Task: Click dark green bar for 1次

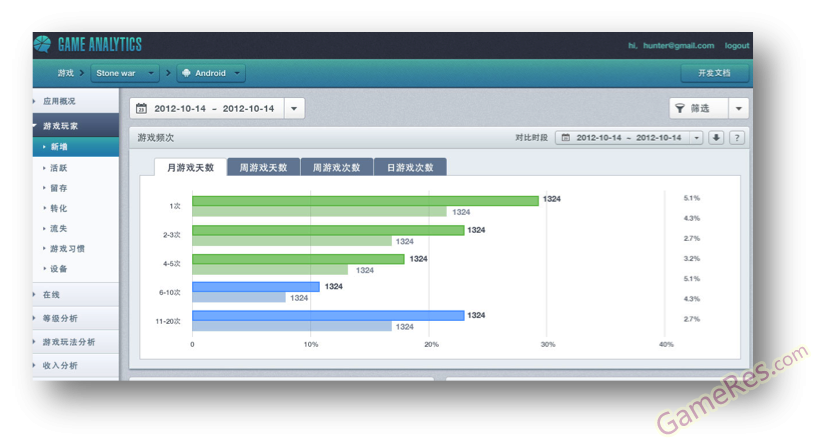Action: (365, 201)
